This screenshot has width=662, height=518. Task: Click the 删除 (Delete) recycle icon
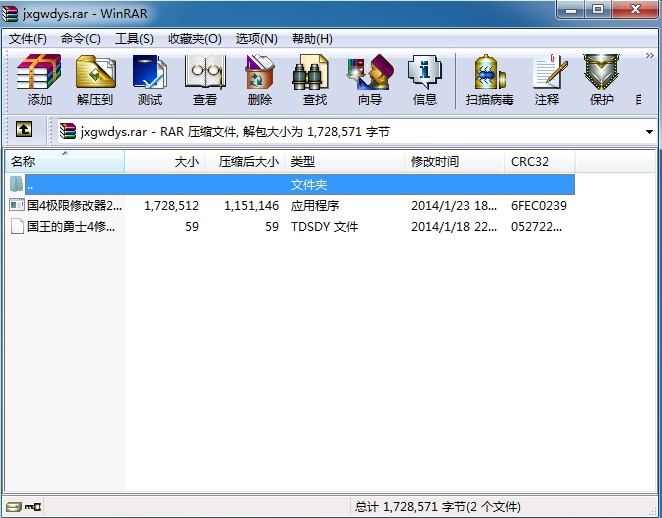[x=260, y=80]
